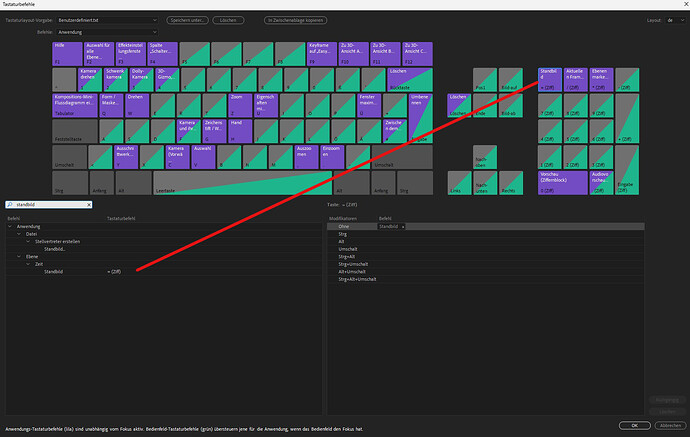Select the Rücktaste key labeled Löschen
Screen dimensions: 690x437
pos(410,80)
